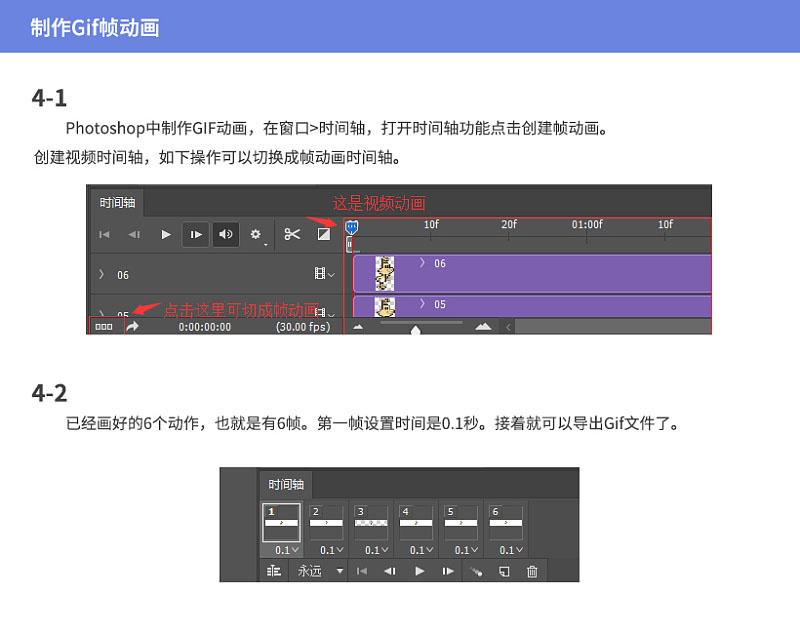Go to first frame in video timeline
Viewport: 800px width, 622px height.
104,234
